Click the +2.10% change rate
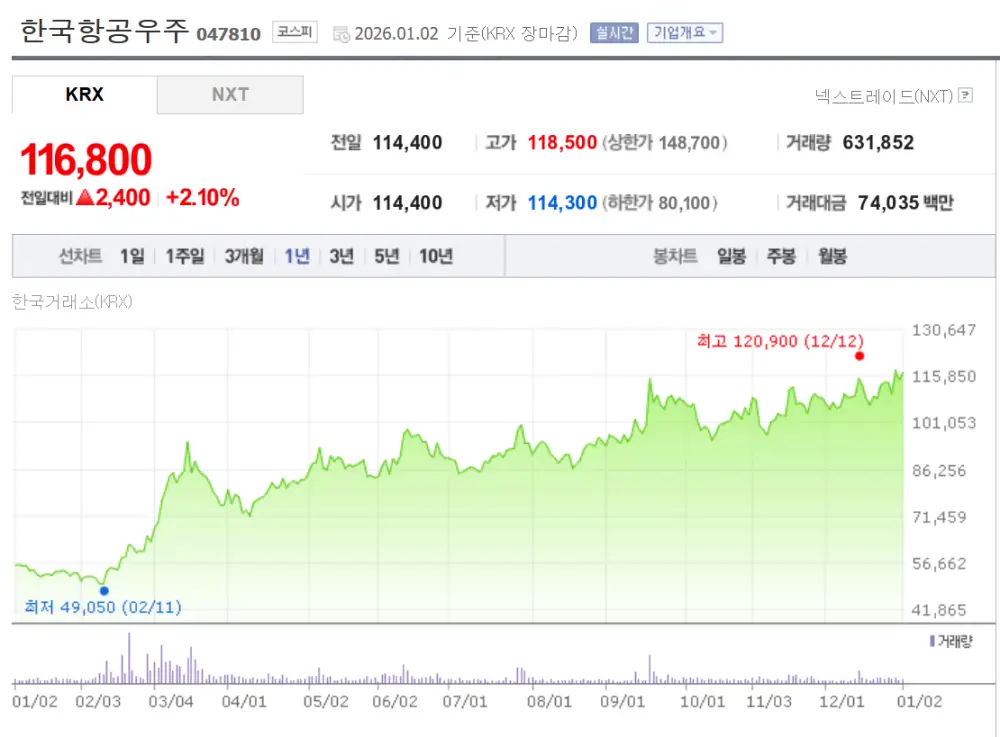This screenshot has height=737, width=1000. pos(203,198)
